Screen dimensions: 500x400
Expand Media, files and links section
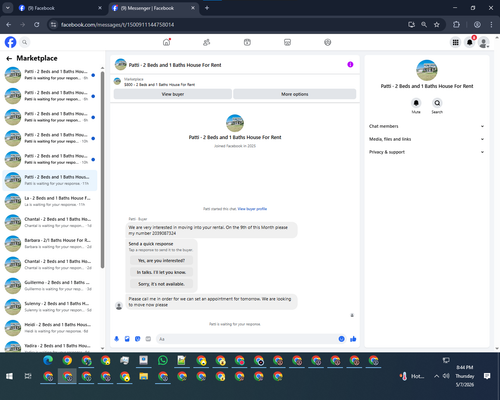tap(427, 139)
